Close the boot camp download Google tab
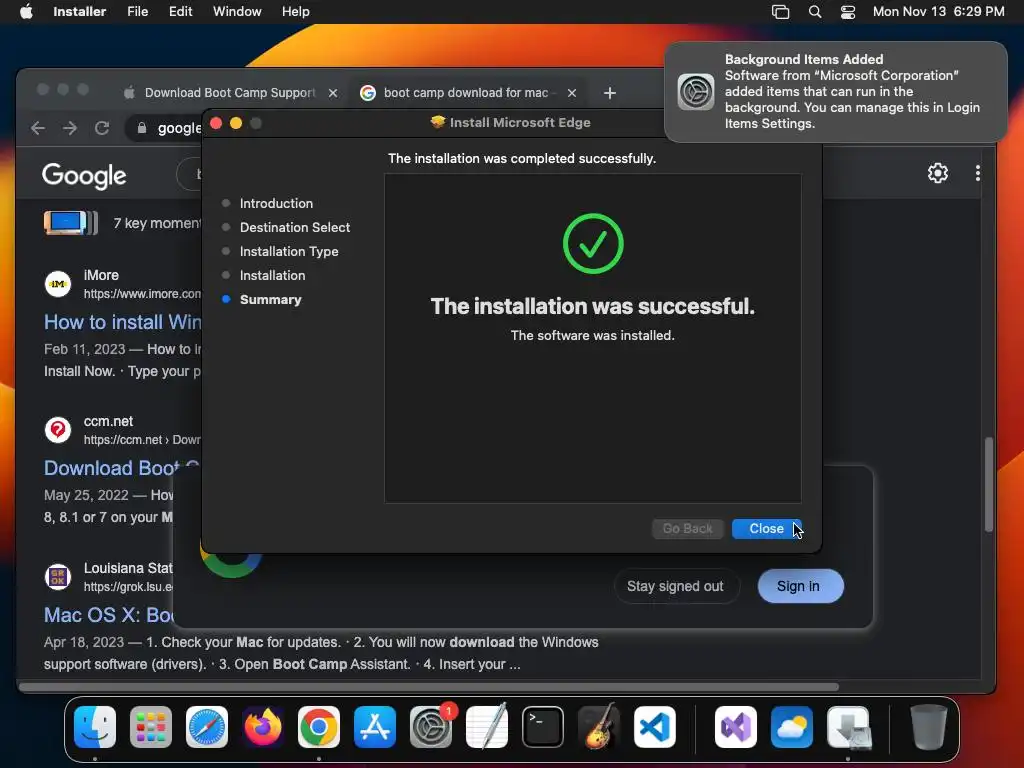1024x768 pixels. pos(572,93)
